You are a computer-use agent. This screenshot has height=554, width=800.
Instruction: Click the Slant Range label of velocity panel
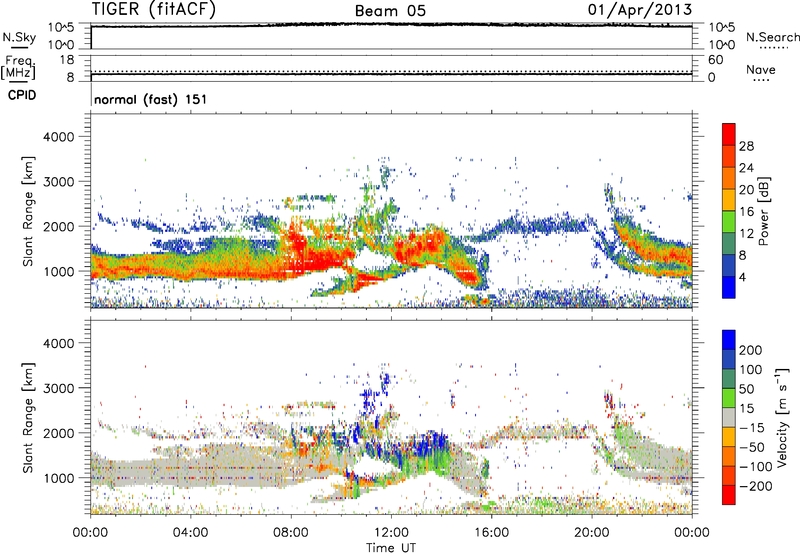pos(28,418)
